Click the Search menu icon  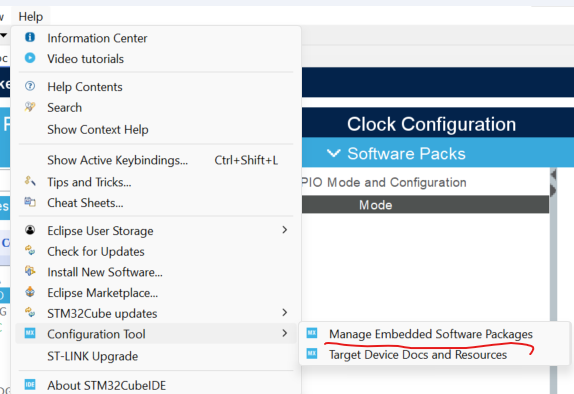[30, 107]
